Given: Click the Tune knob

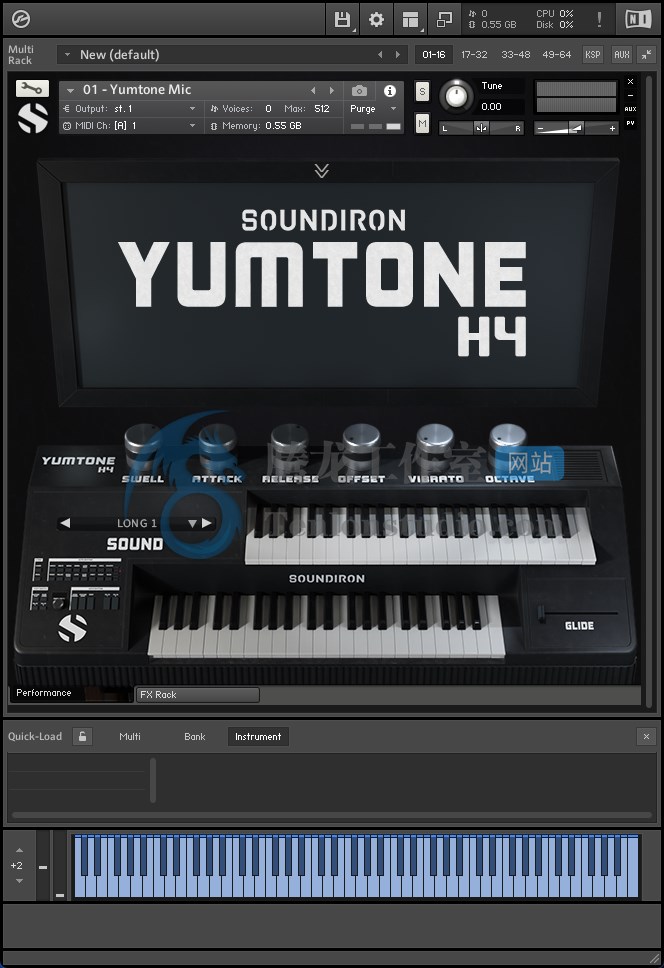Looking at the screenshot, I should (456, 96).
